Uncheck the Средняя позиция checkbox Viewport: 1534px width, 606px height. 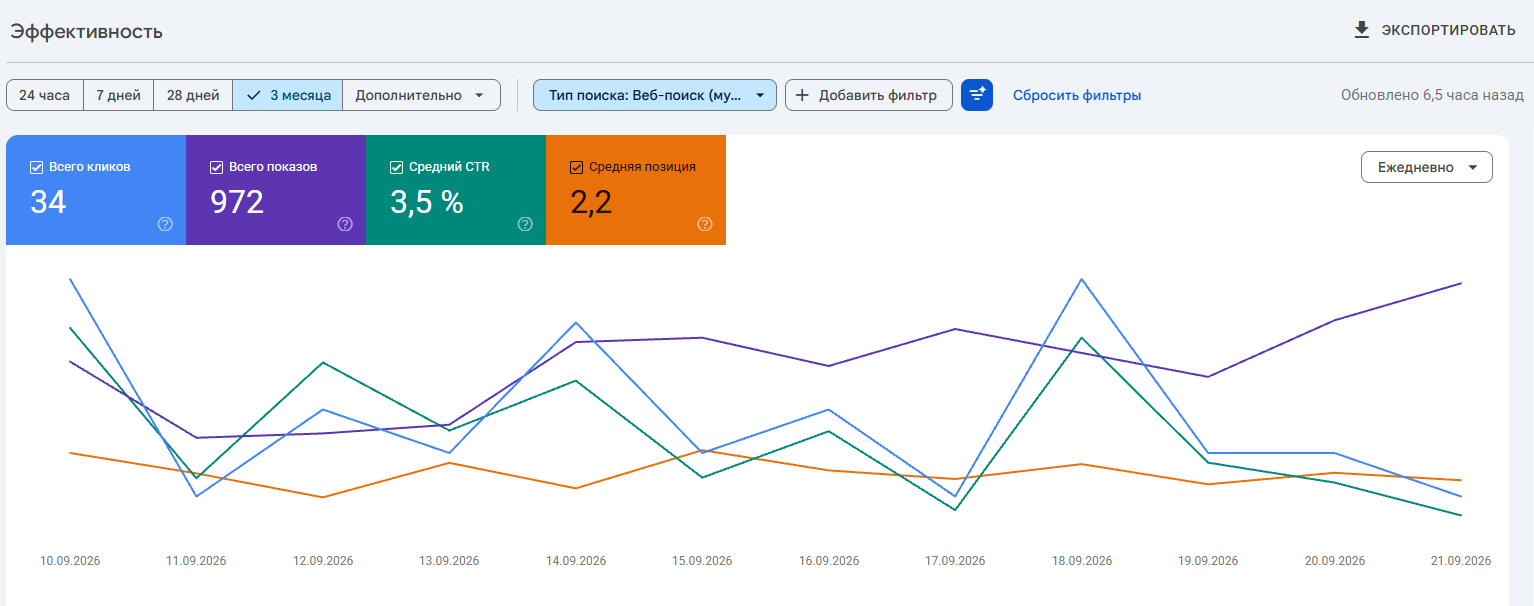[x=577, y=167]
